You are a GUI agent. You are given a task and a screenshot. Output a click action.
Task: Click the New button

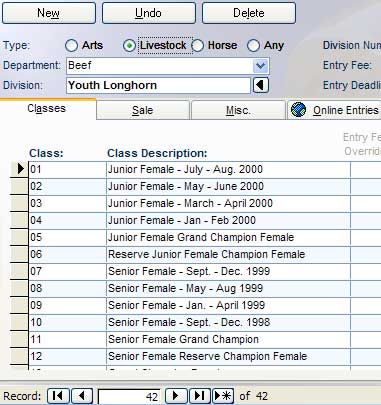[49, 13]
